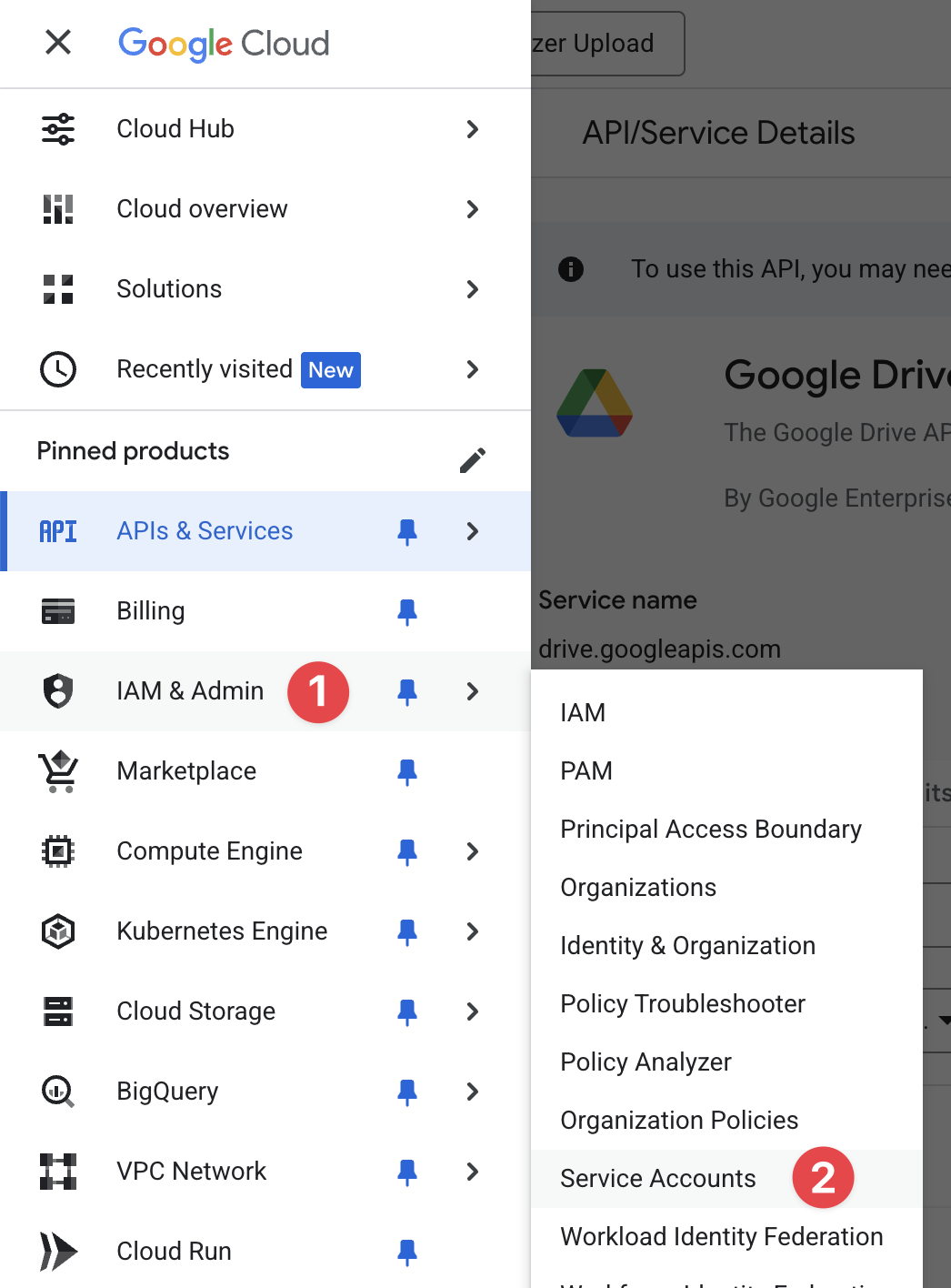The image size is (951, 1288).
Task: Click the info icon in the banner
Action: (571, 269)
